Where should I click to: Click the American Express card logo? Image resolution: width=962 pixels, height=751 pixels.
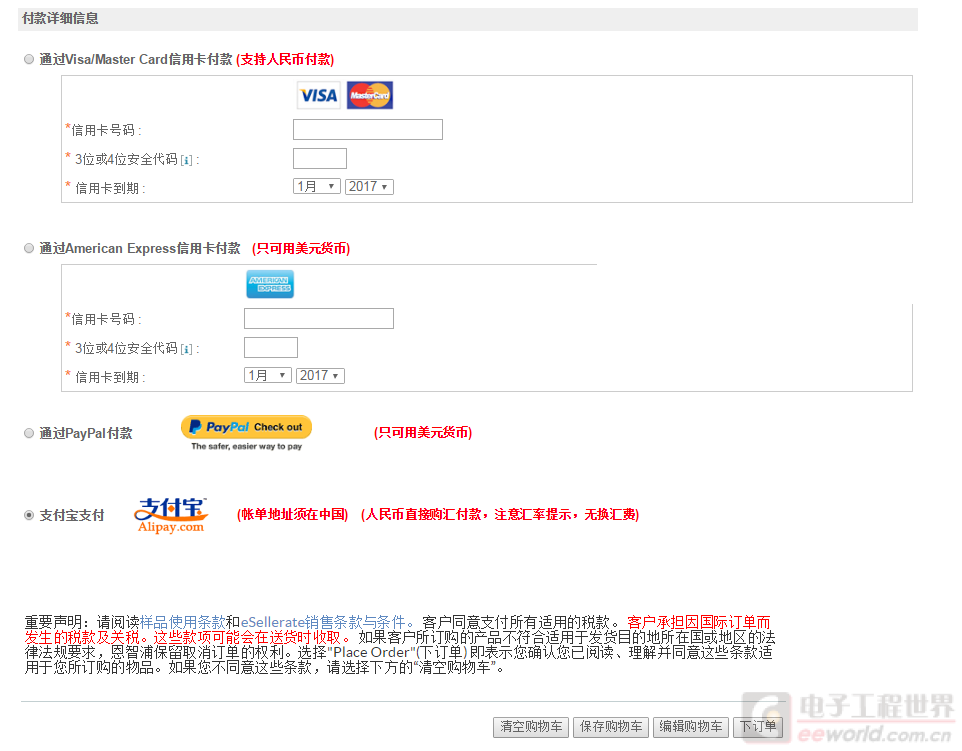pyautogui.click(x=270, y=284)
